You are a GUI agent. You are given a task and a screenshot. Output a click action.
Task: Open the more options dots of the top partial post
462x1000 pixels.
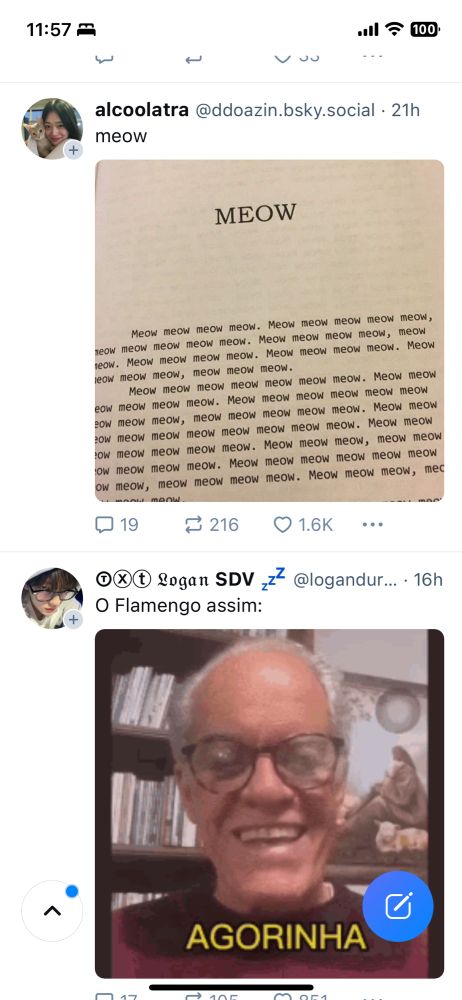coord(373,57)
